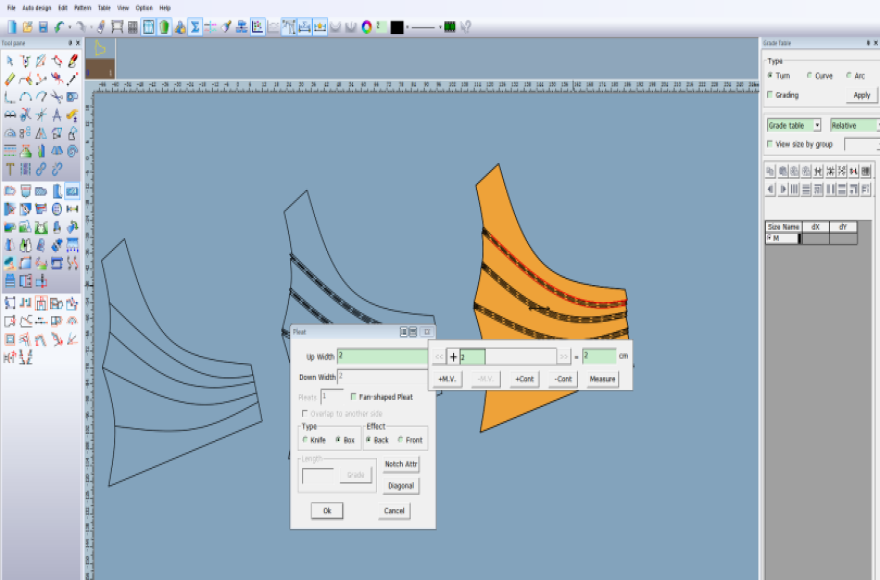Screen dimensions: 880x580
Task: Click the black color swatch in the toolbar
Action: tap(397, 27)
